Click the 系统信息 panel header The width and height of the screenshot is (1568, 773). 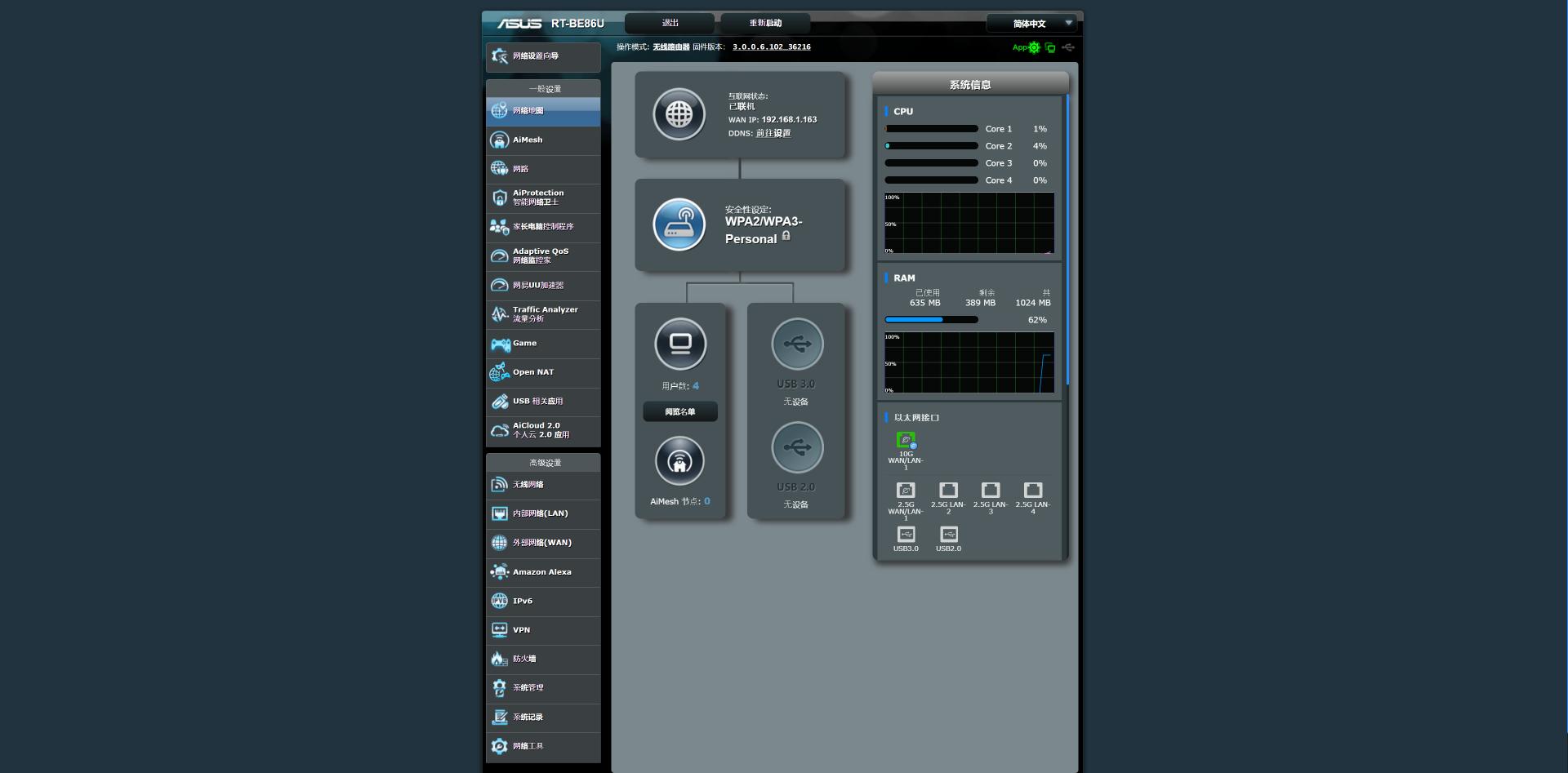(x=970, y=84)
